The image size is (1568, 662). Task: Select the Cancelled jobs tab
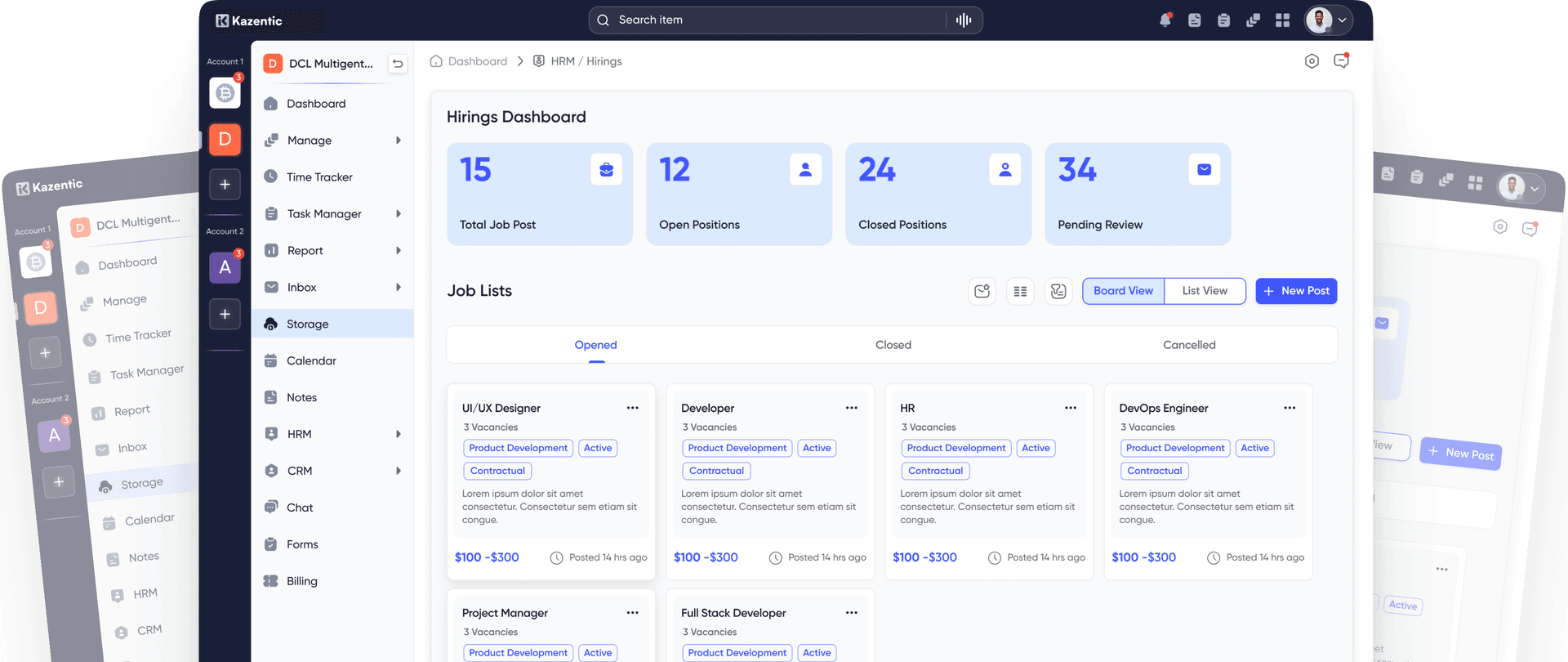(x=1189, y=345)
